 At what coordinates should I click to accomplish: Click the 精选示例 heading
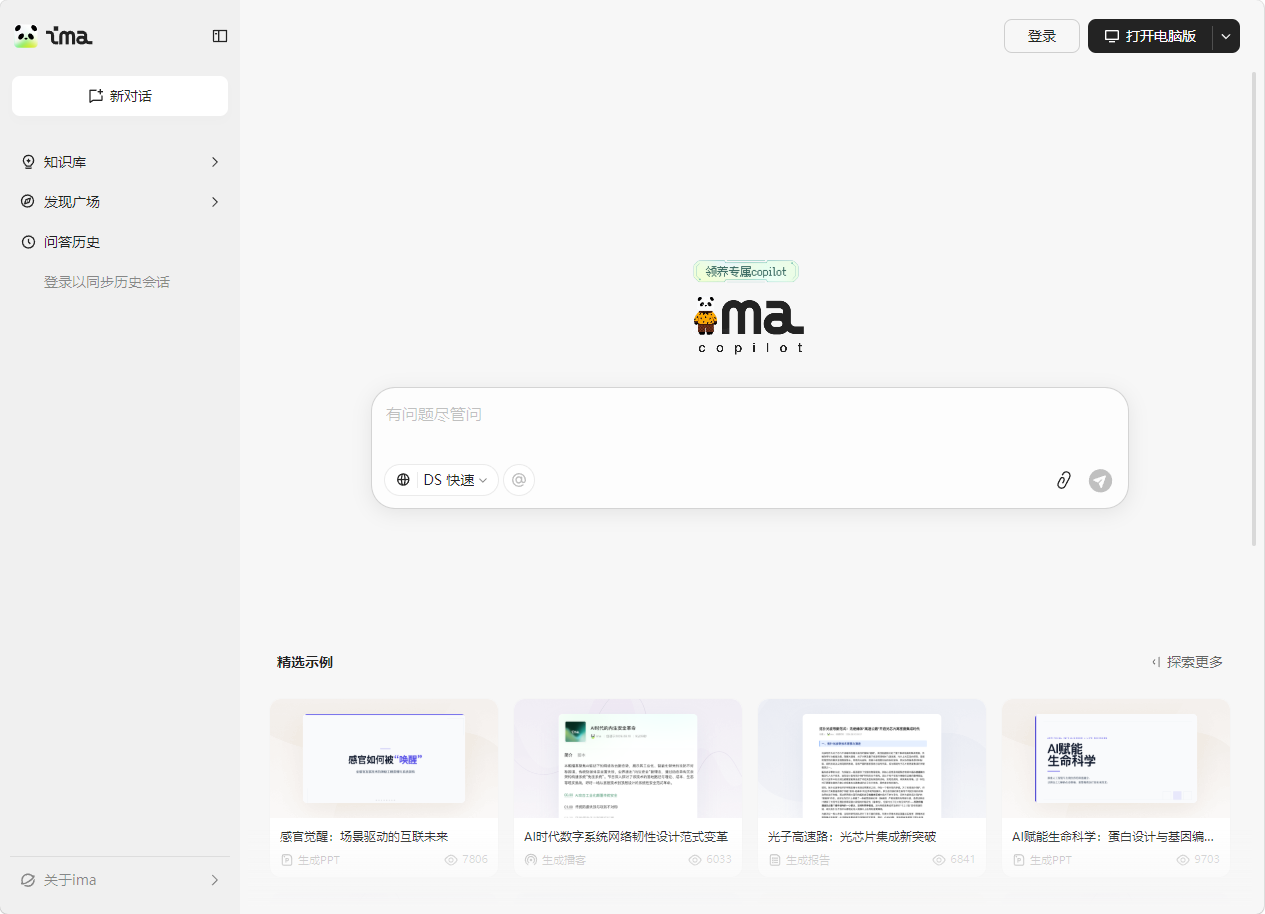[x=305, y=662]
